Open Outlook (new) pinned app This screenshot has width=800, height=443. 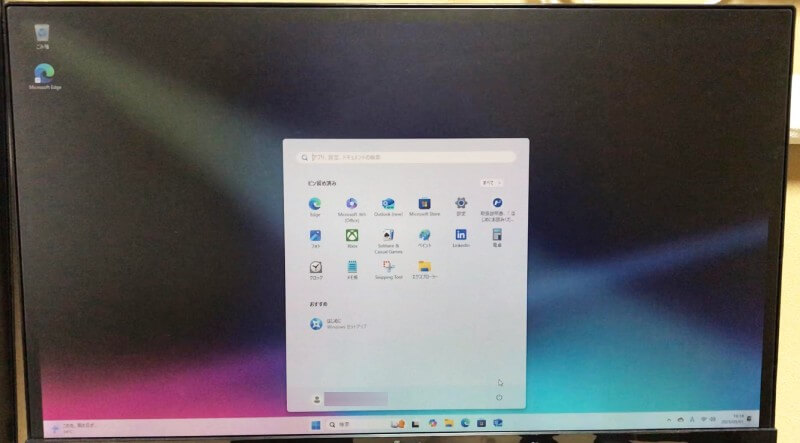(388, 207)
